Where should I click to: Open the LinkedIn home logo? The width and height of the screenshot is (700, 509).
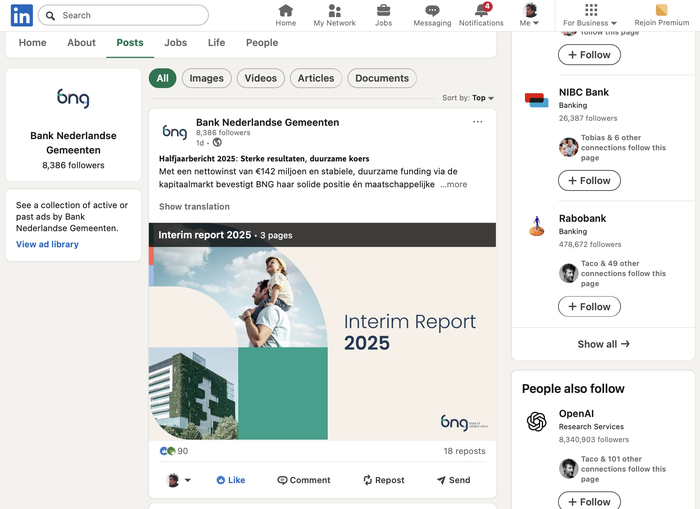click(x=21, y=15)
